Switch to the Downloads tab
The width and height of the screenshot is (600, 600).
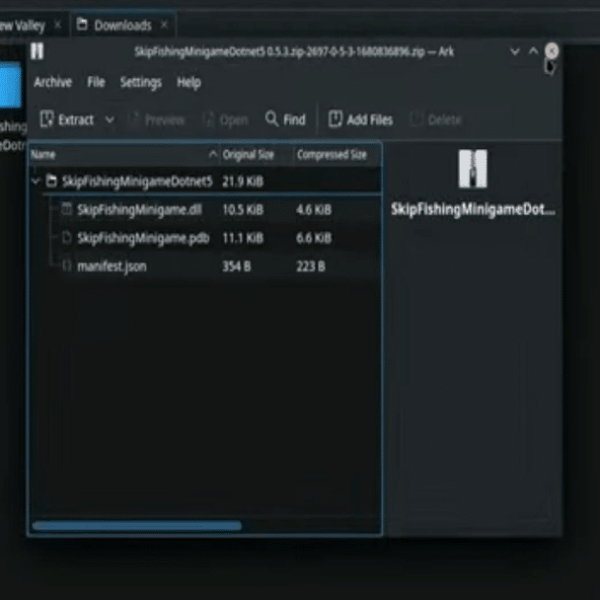[x=123, y=25]
